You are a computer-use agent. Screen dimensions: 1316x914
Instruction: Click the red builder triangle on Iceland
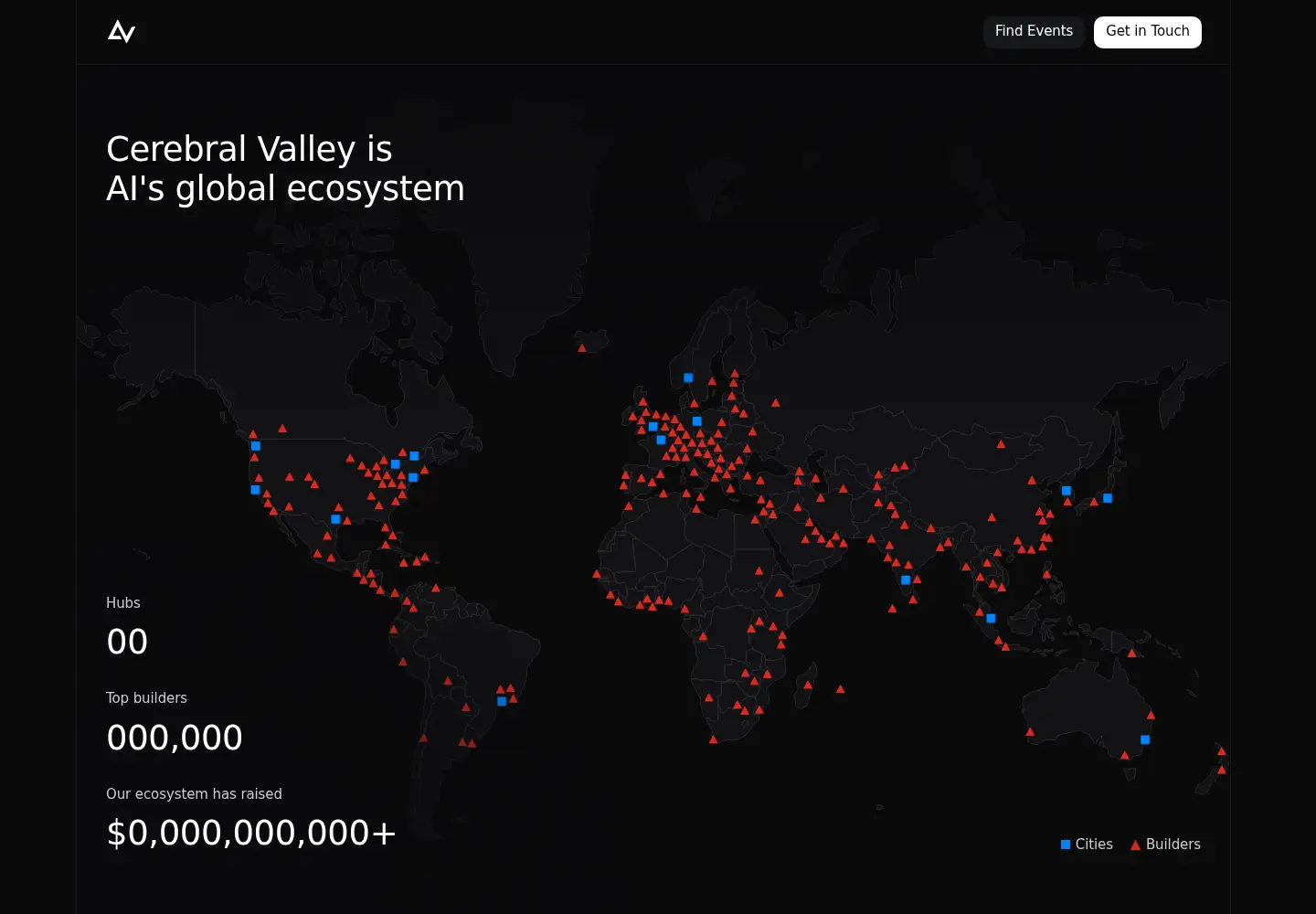point(582,348)
